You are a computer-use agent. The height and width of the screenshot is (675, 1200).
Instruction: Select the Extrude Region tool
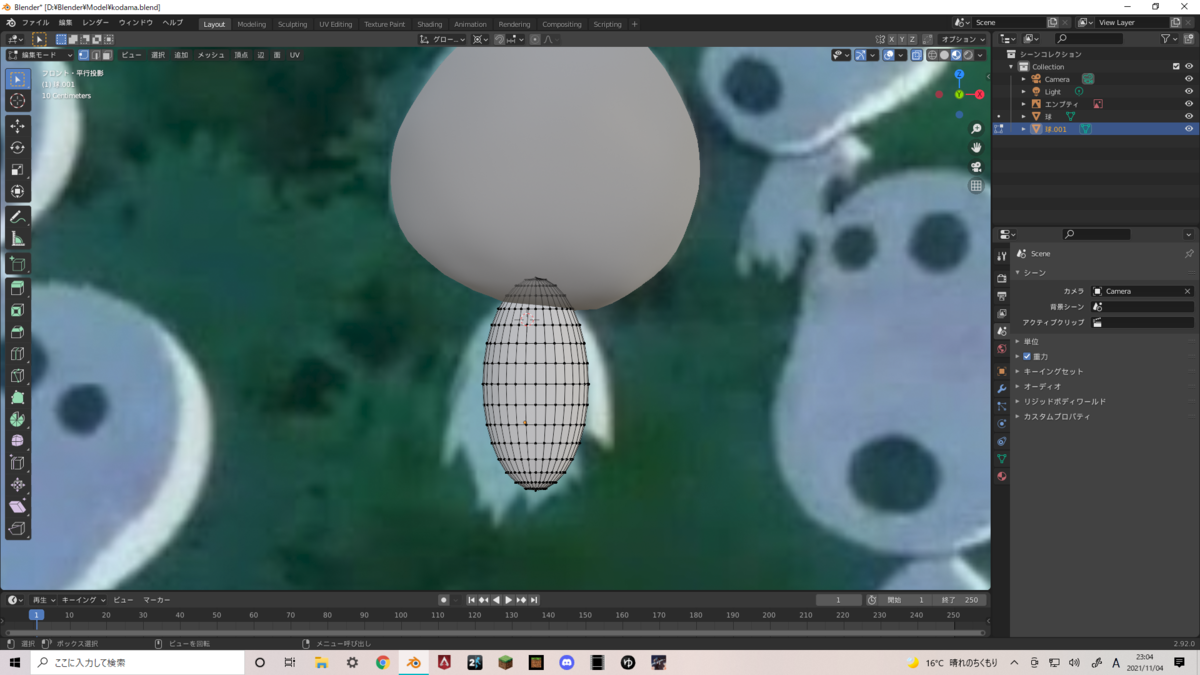click(x=18, y=289)
